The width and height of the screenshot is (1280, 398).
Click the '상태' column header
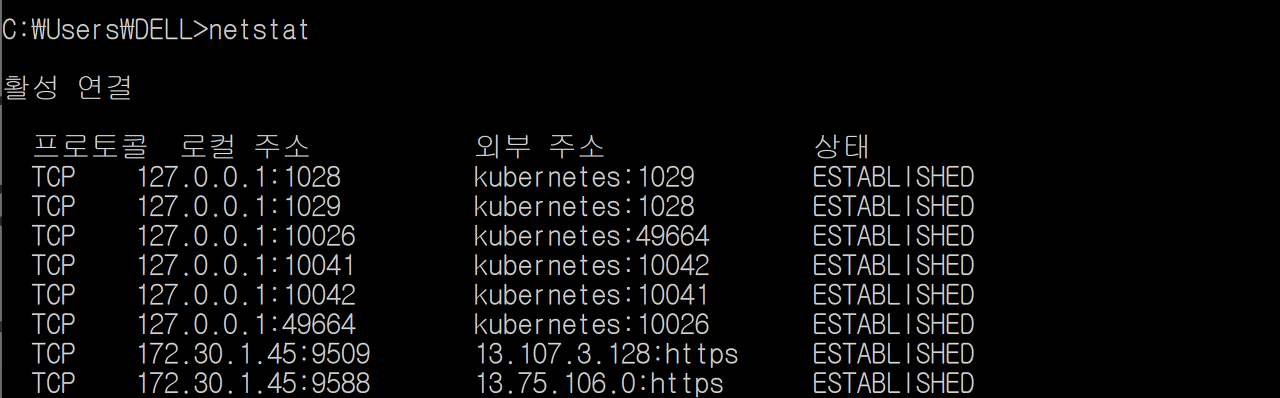click(841, 147)
